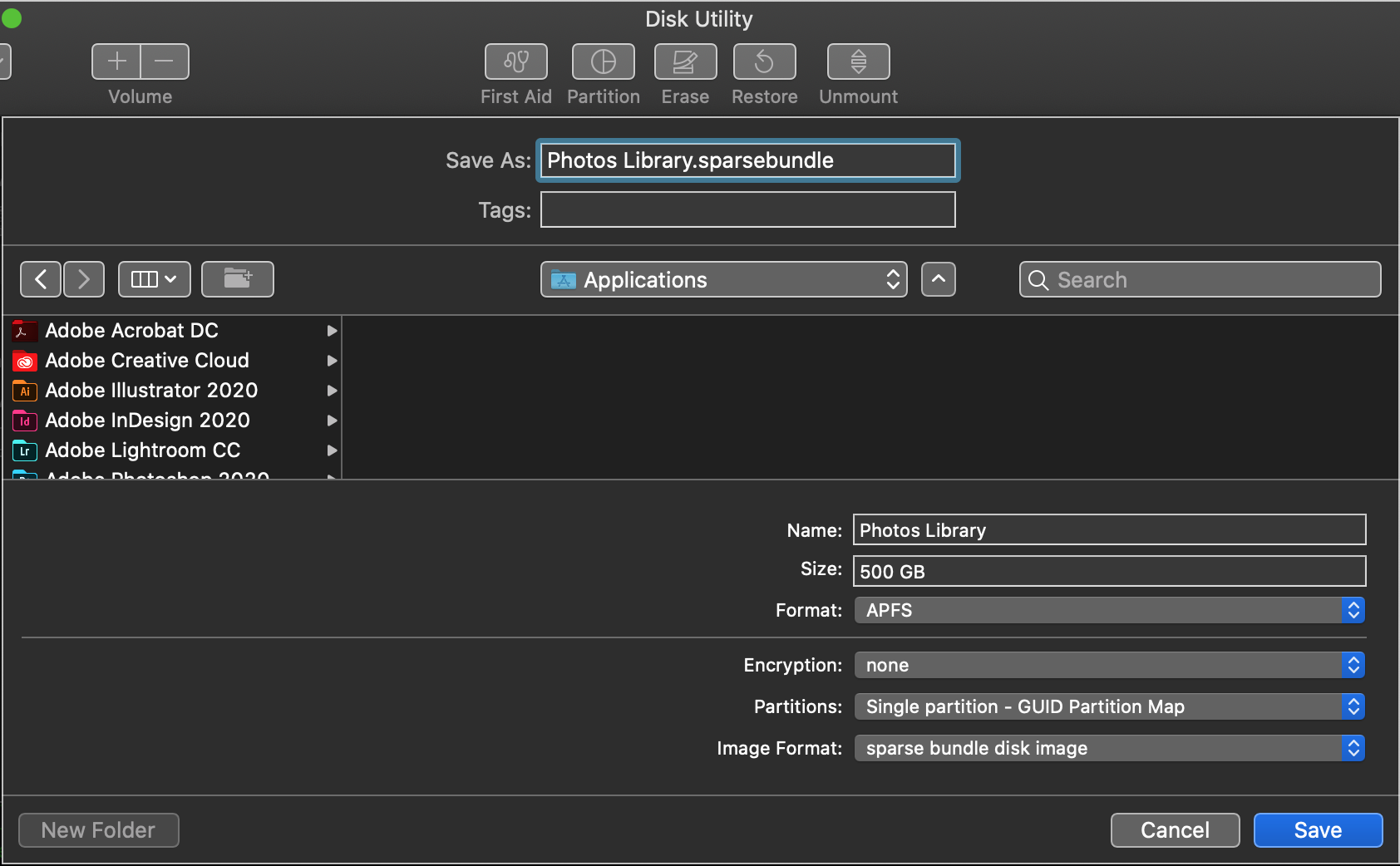Open the Partition tool

603,62
